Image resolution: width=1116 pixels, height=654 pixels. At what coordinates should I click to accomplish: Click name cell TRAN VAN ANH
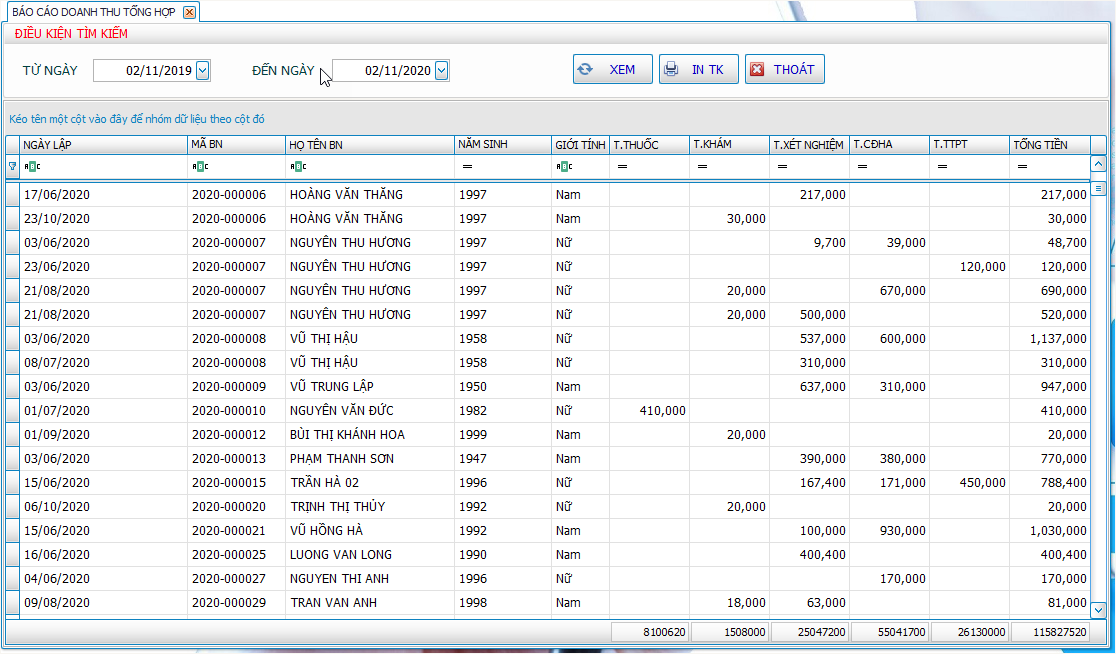pyautogui.click(x=370, y=603)
